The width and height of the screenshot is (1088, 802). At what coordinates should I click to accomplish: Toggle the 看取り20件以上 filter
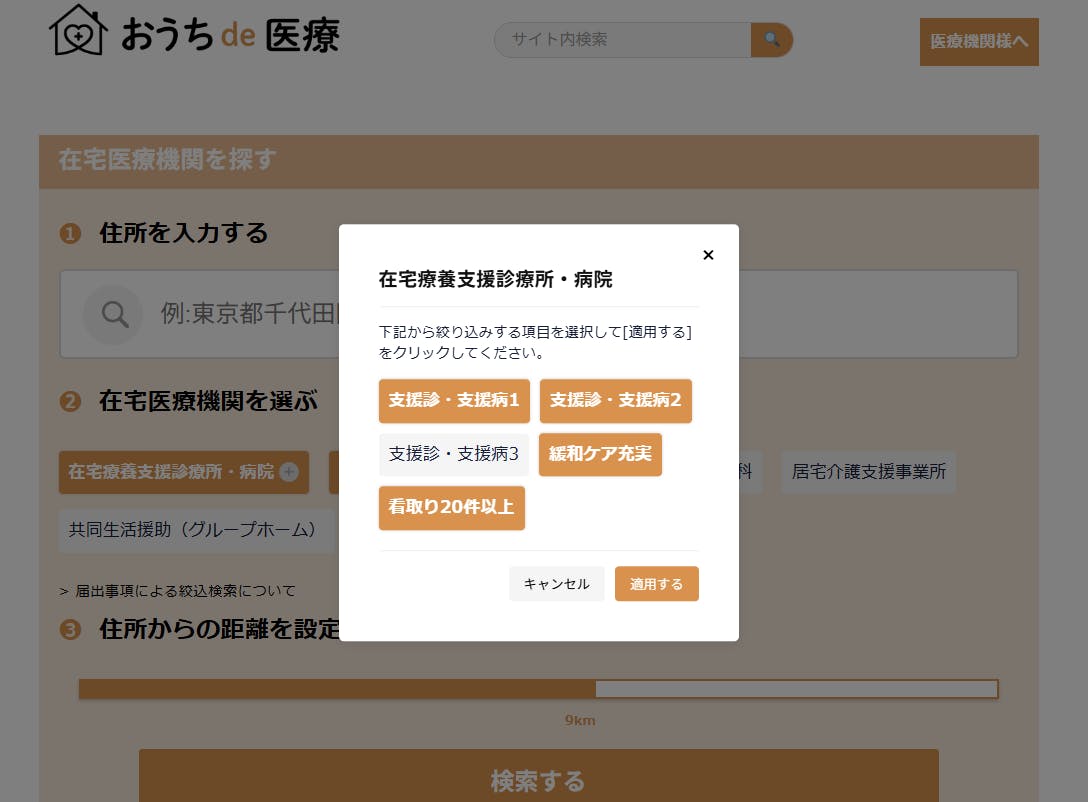pyautogui.click(x=451, y=508)
